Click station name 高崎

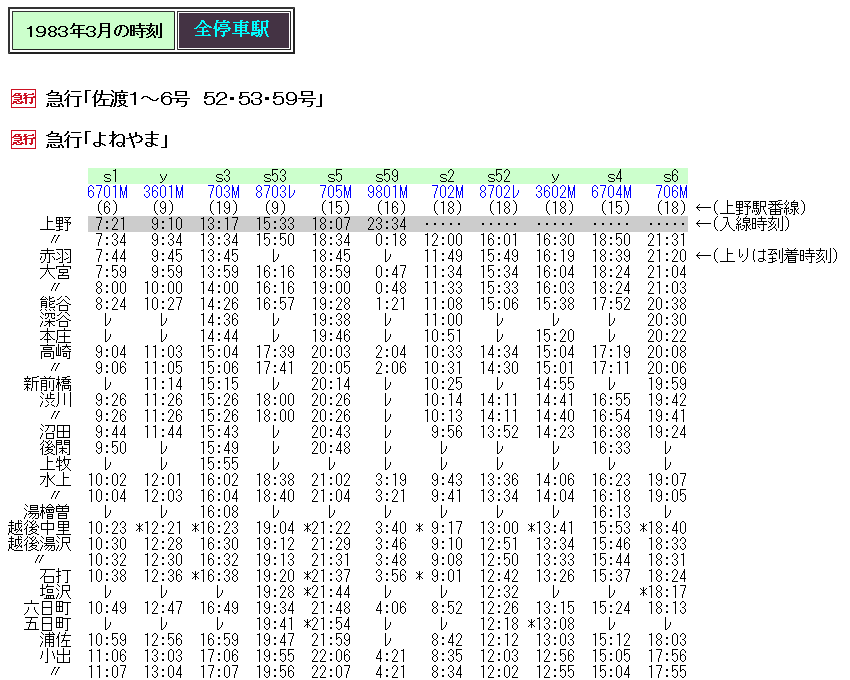click(55, 352)
